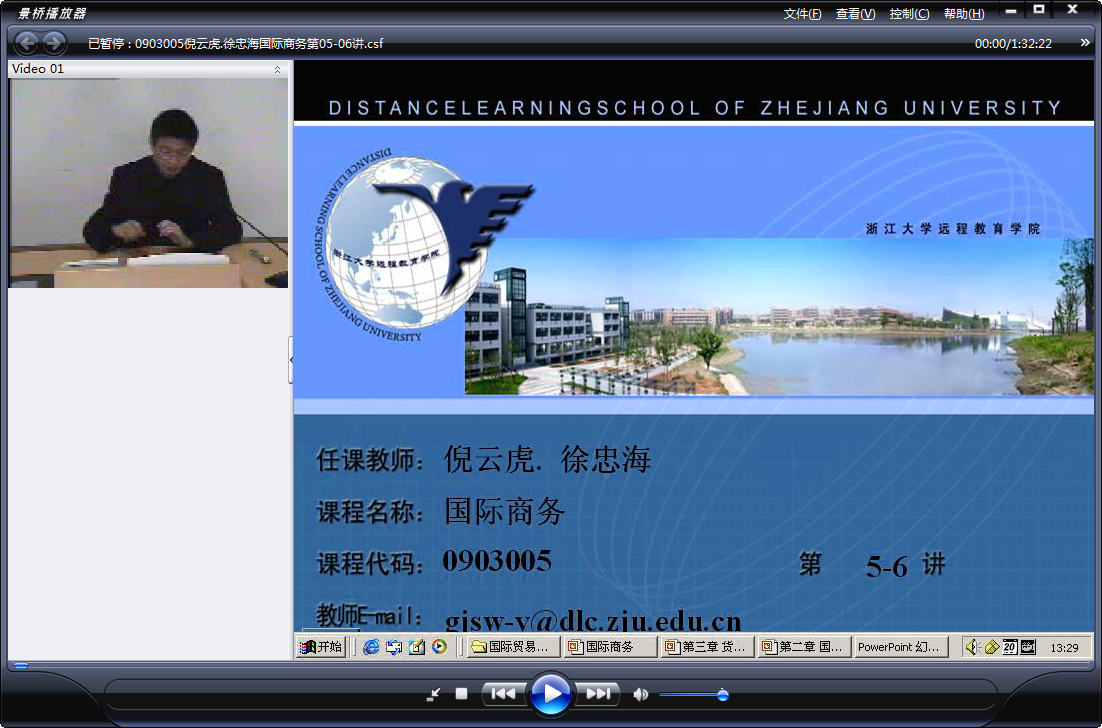Stop the video with the square button
1102x728 pixels.
[461, 694]
